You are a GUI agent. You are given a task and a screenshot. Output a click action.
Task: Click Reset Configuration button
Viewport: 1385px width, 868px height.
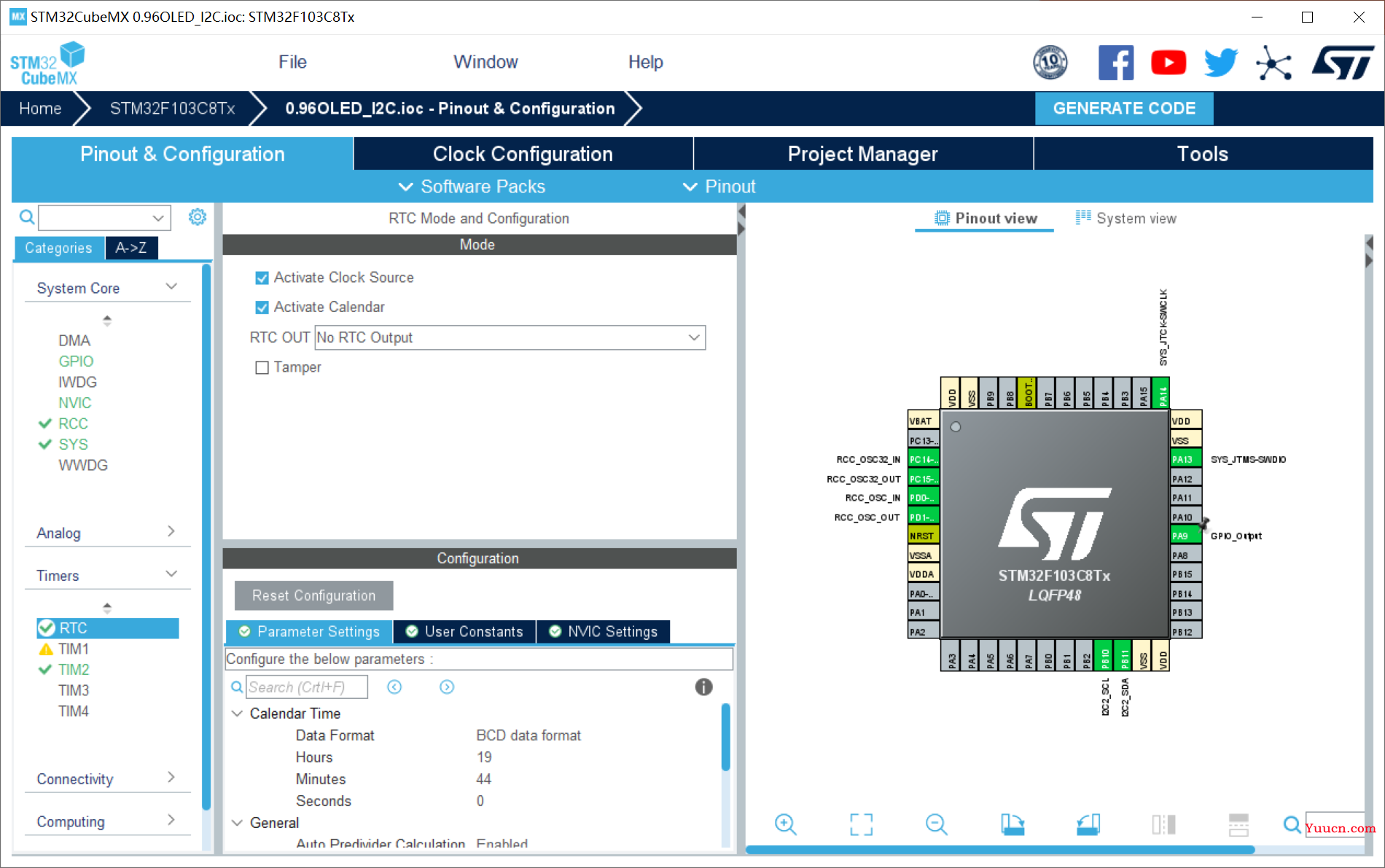coord(313,595)
